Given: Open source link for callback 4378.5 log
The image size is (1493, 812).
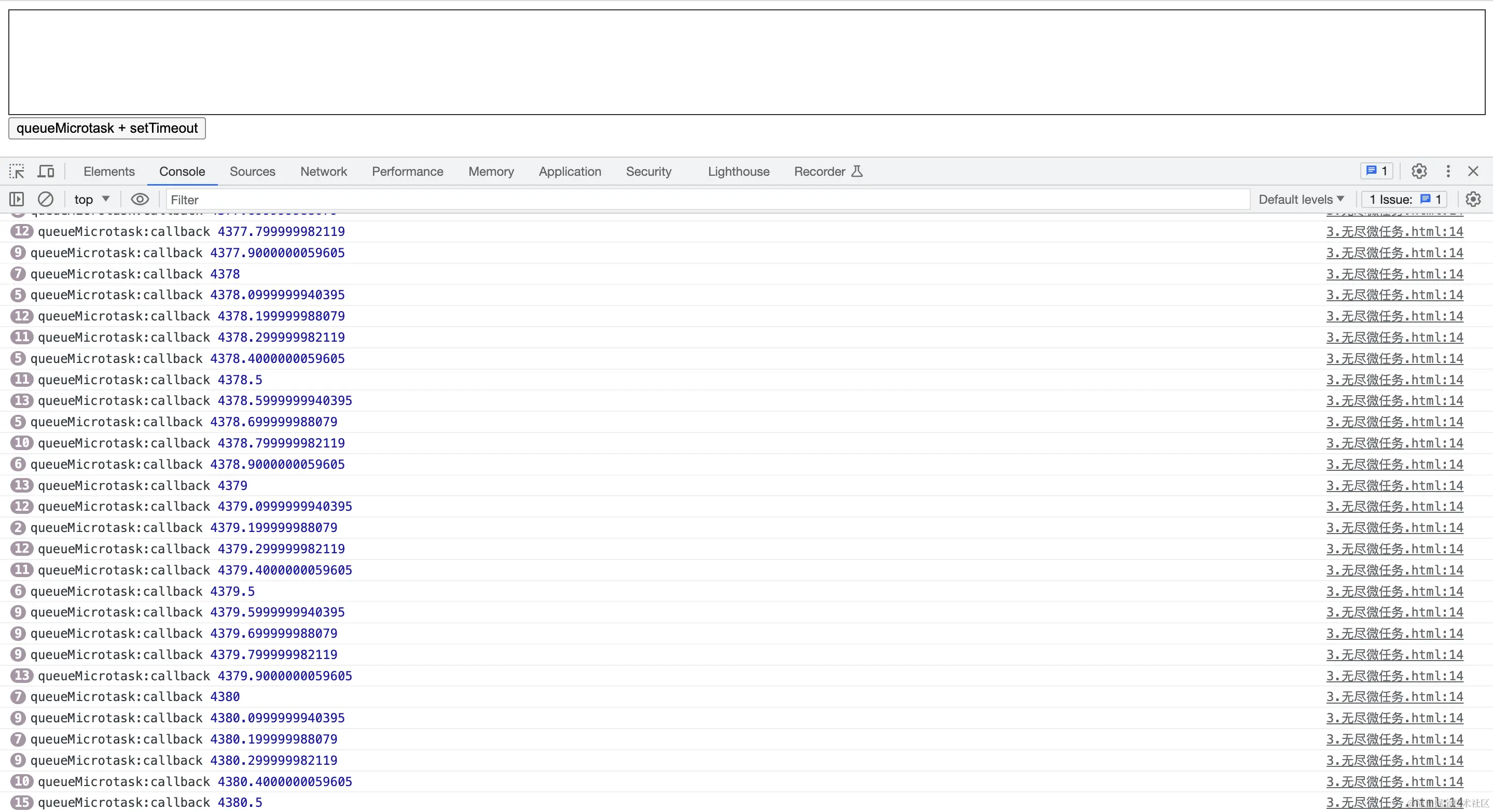Looking at the screenshot, I should [1394, 380].
